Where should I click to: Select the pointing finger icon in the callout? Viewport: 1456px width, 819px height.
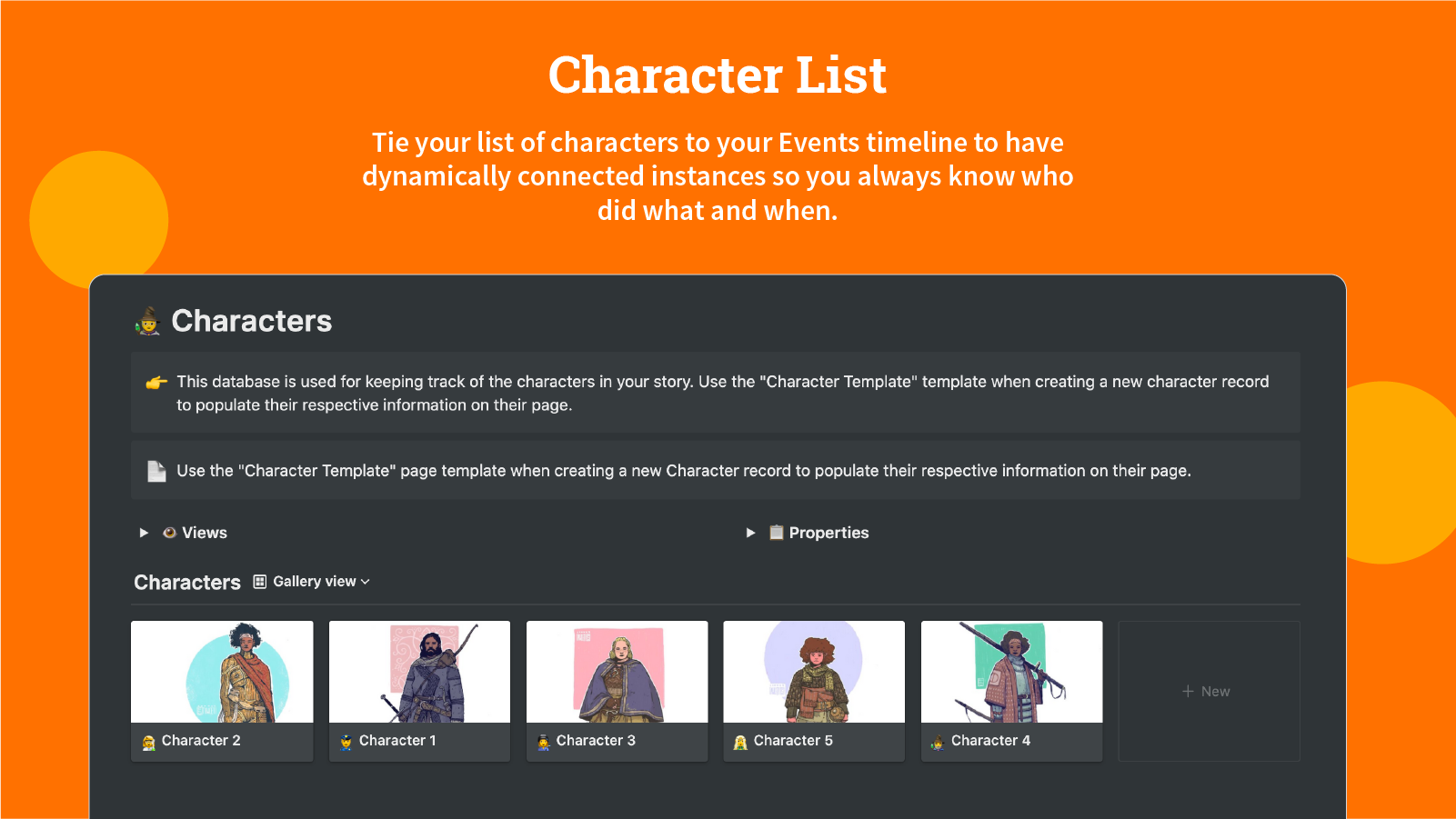tap(156, 382)
